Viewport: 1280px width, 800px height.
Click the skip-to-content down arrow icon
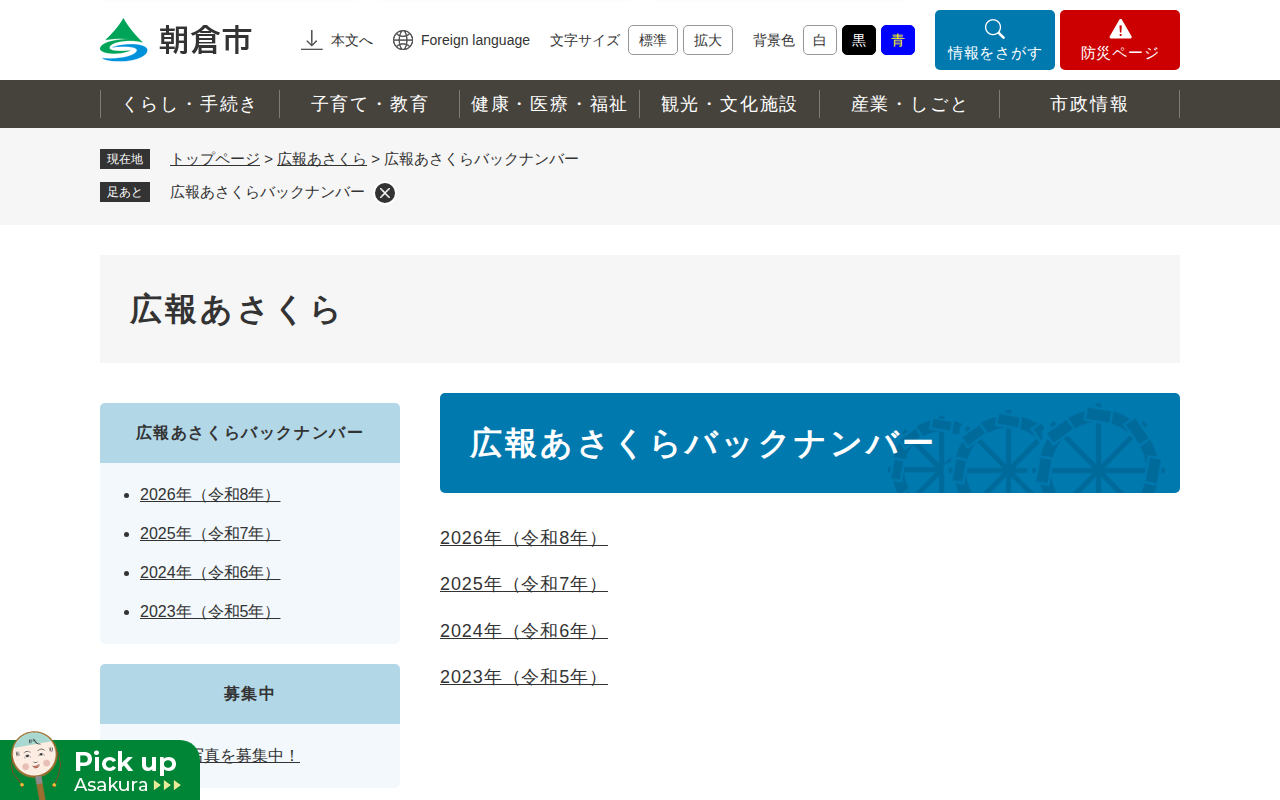(312, 40)
